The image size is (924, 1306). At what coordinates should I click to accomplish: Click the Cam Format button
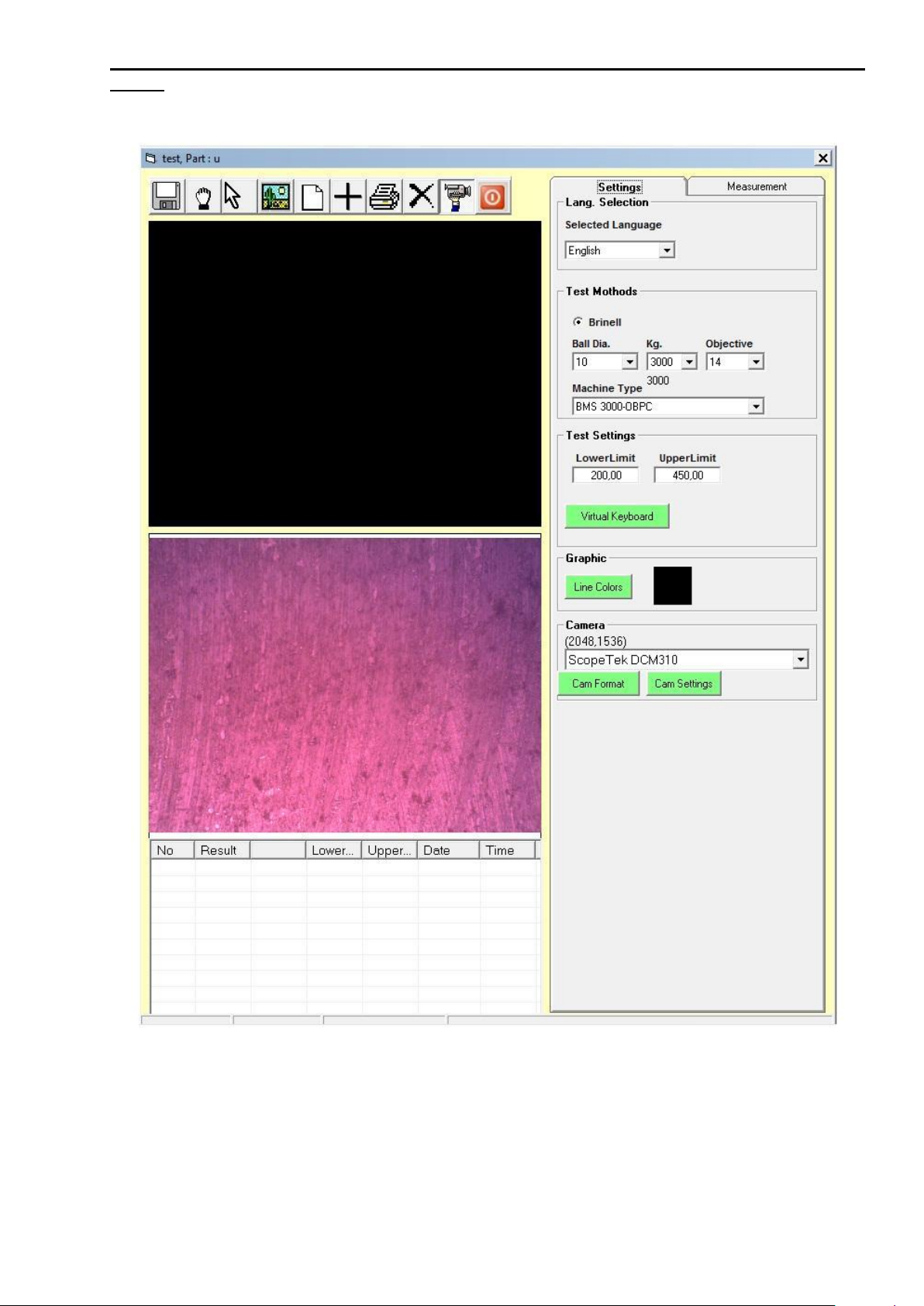tap(598, 684)
